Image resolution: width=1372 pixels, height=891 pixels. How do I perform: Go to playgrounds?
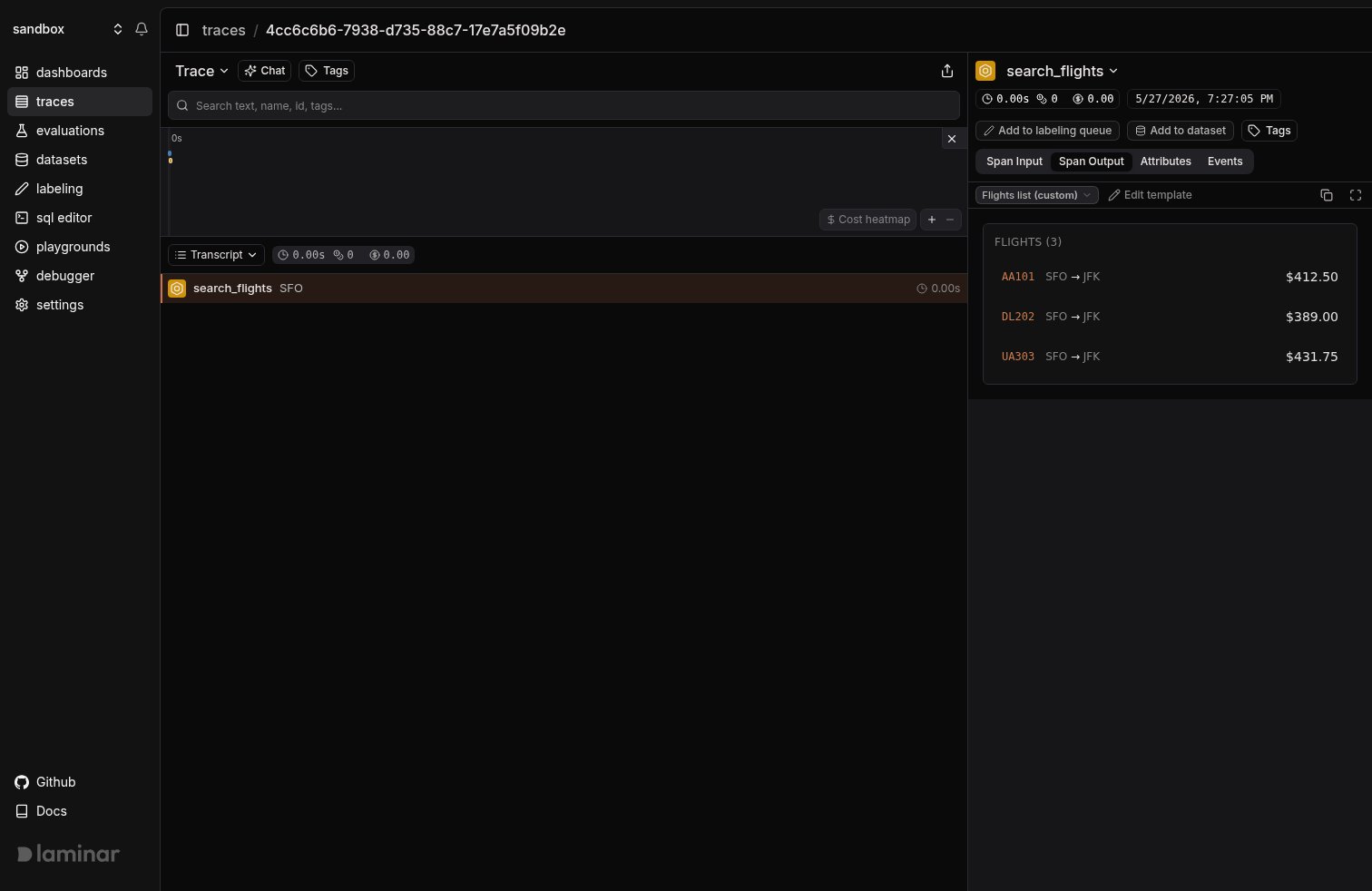tap(80, 247)
